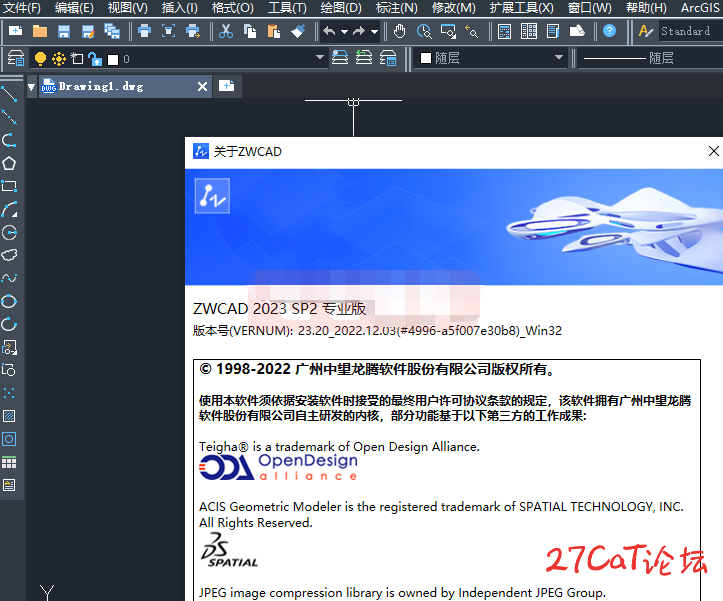Expand the Redo history dropdown arrow
Image resolution: width=723 pixels, height=601 pixels.
tap(374, 31)
